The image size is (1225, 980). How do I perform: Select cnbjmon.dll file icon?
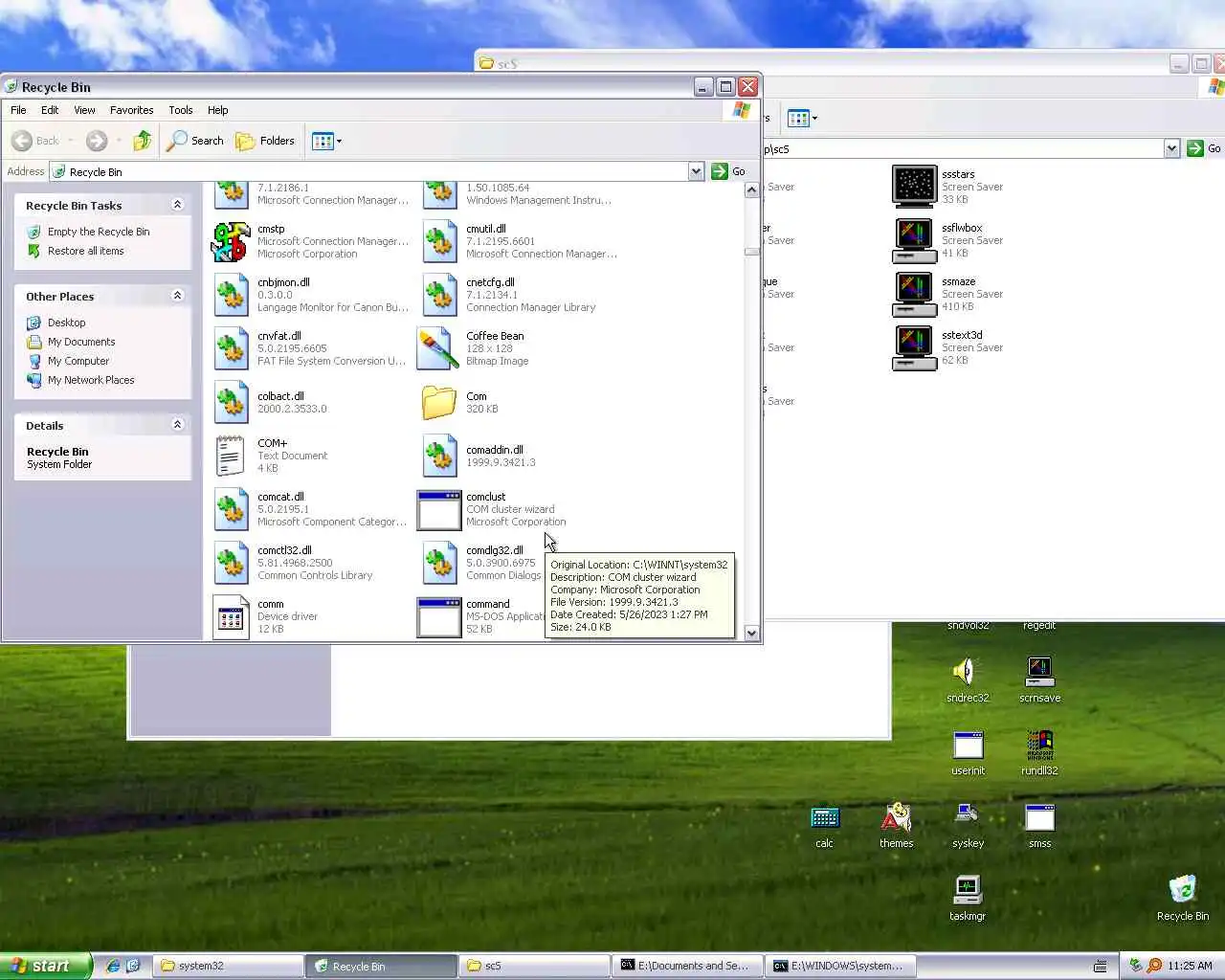click(x=231, y=296)
